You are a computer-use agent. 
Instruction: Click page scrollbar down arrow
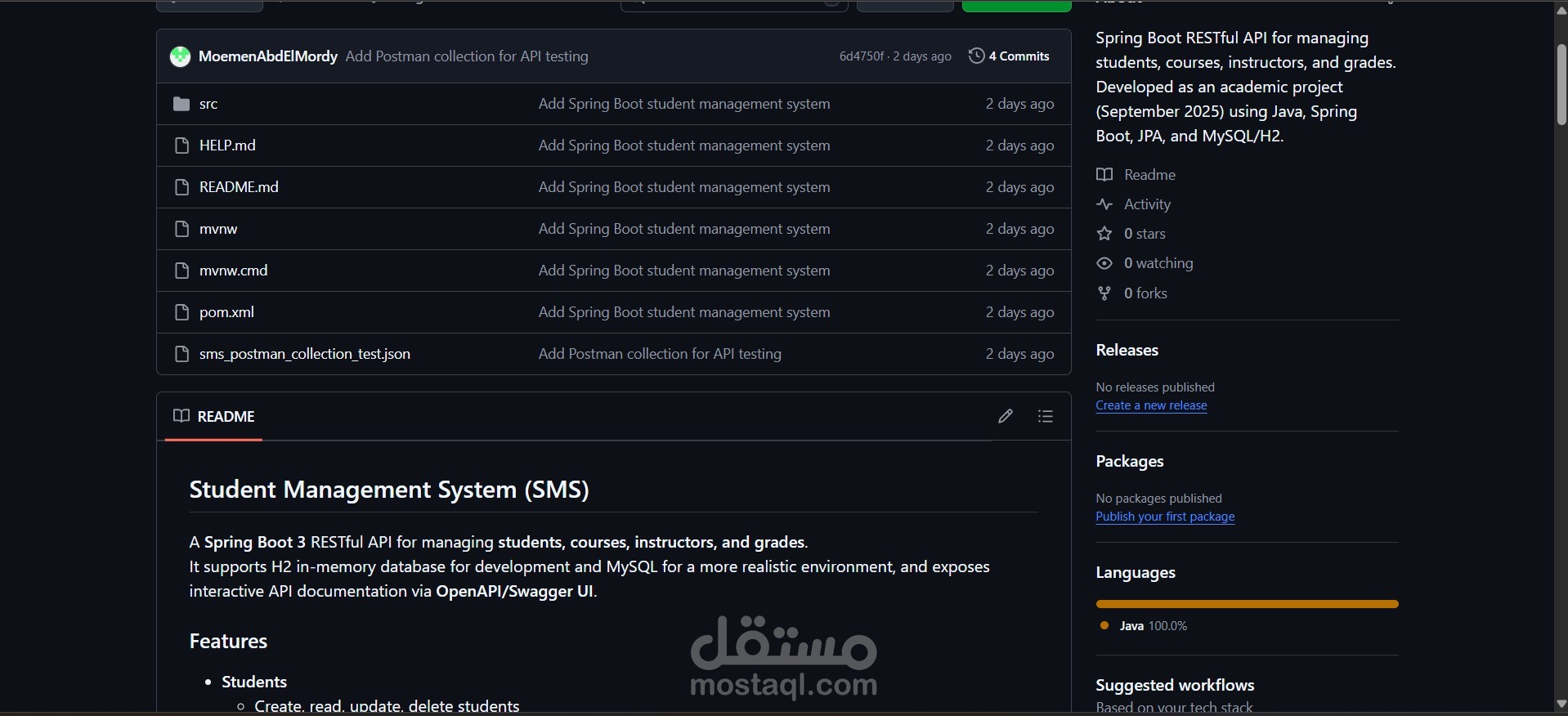click(1561, 705)
